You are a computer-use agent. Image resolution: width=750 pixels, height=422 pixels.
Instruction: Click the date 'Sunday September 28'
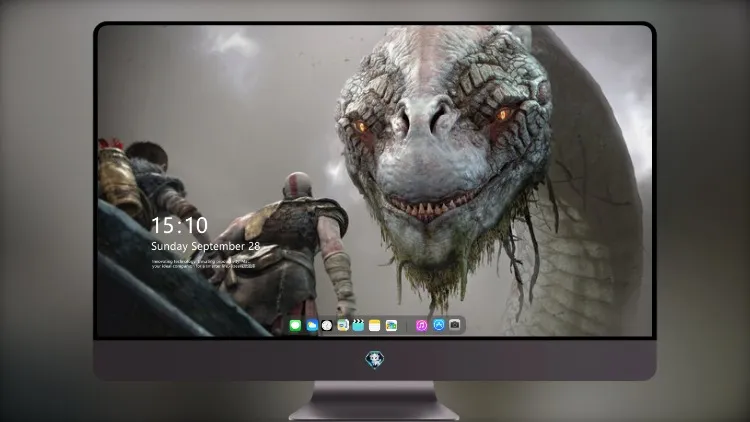point(206,246)
